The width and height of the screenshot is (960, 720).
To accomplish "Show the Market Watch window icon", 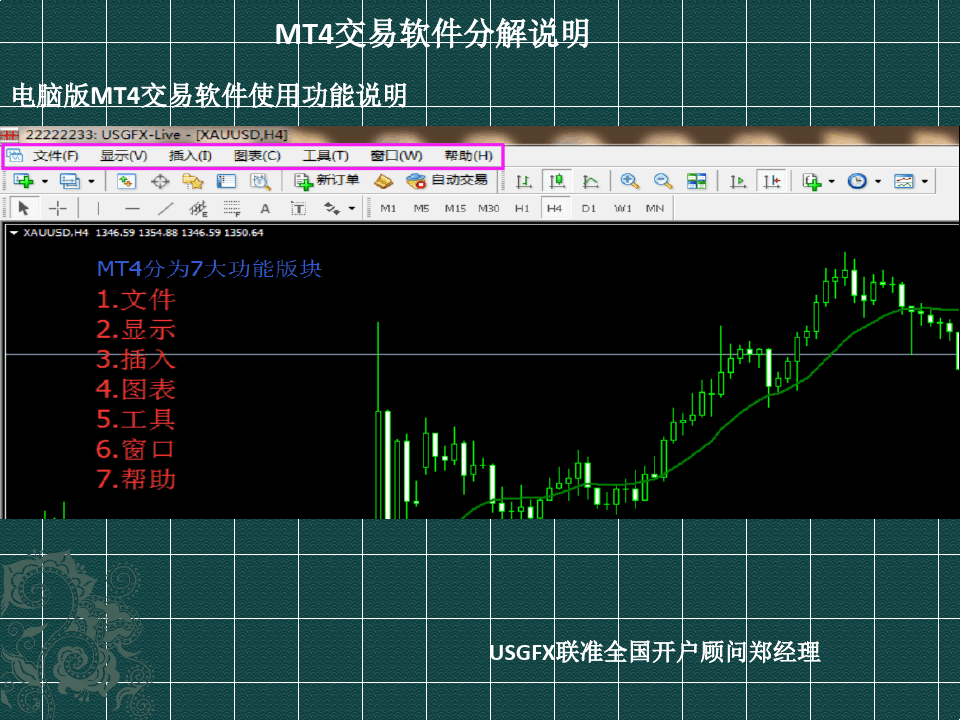I will [126, 181].
